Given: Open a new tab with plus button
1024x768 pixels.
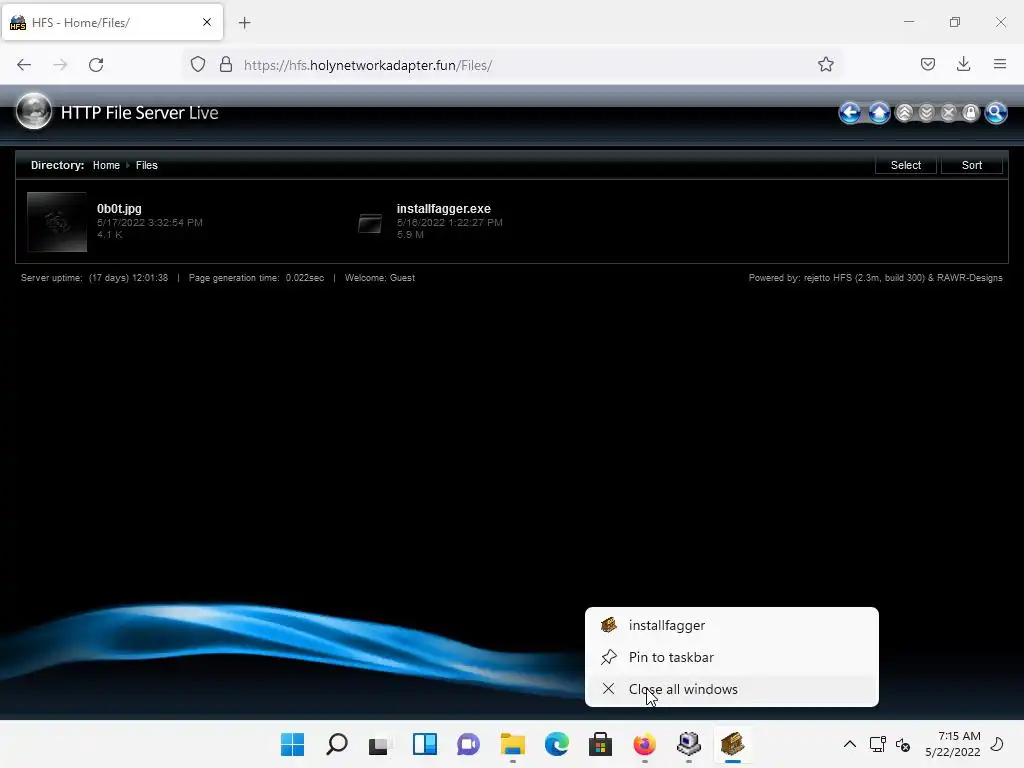Looking at the screenshot, I should point(244,23).
